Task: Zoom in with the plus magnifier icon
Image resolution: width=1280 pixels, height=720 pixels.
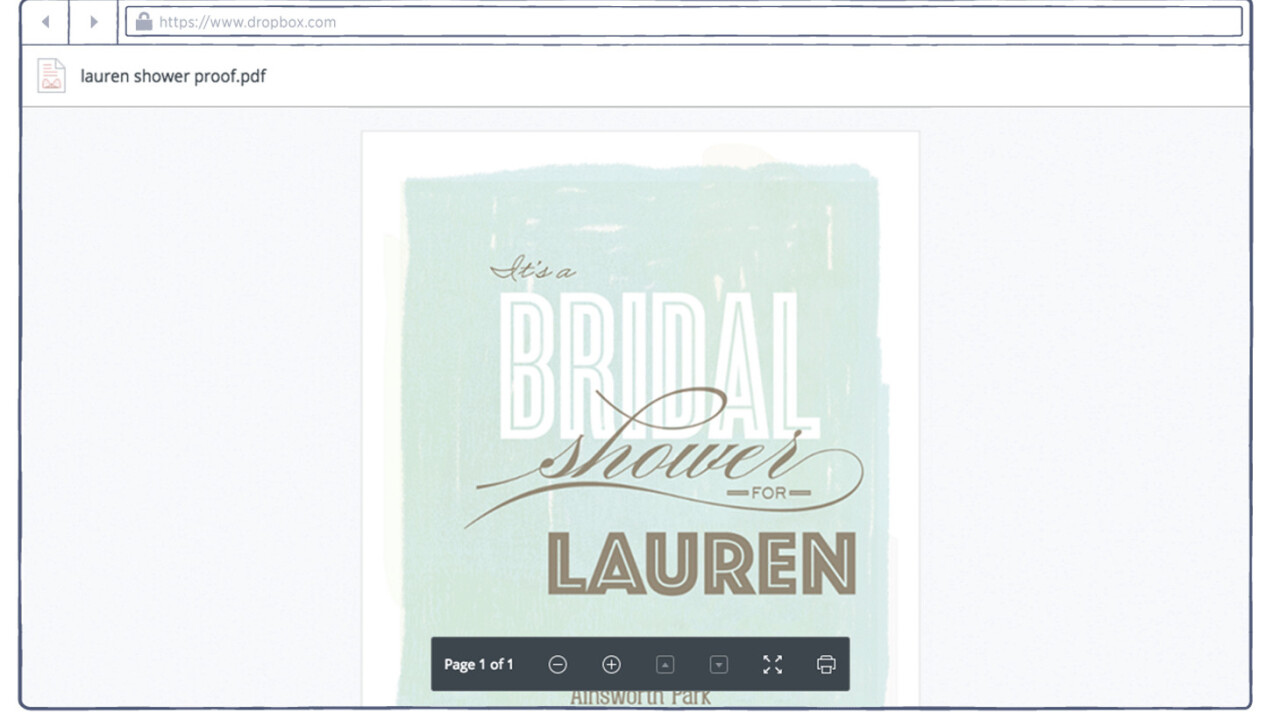Action: tap(611, 664)
